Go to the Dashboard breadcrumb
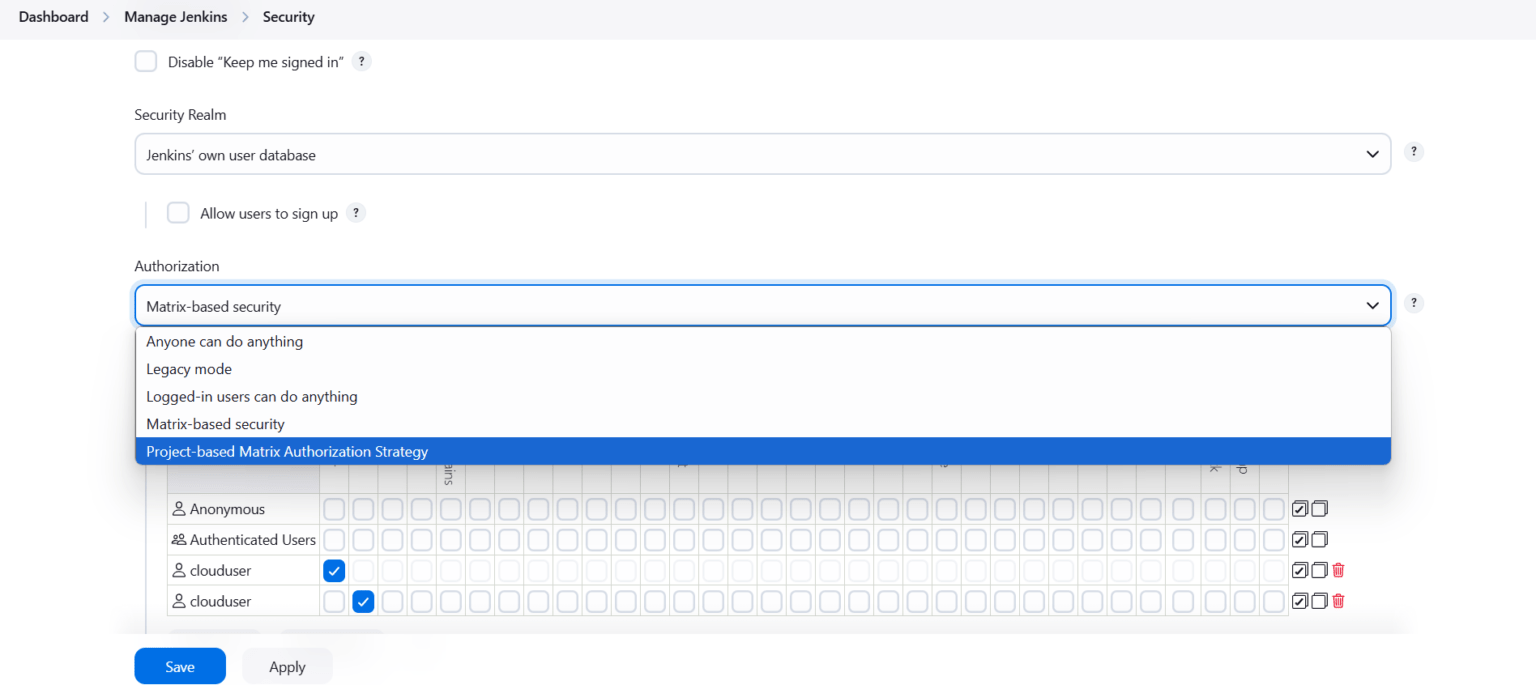 (x=53, y=16)
